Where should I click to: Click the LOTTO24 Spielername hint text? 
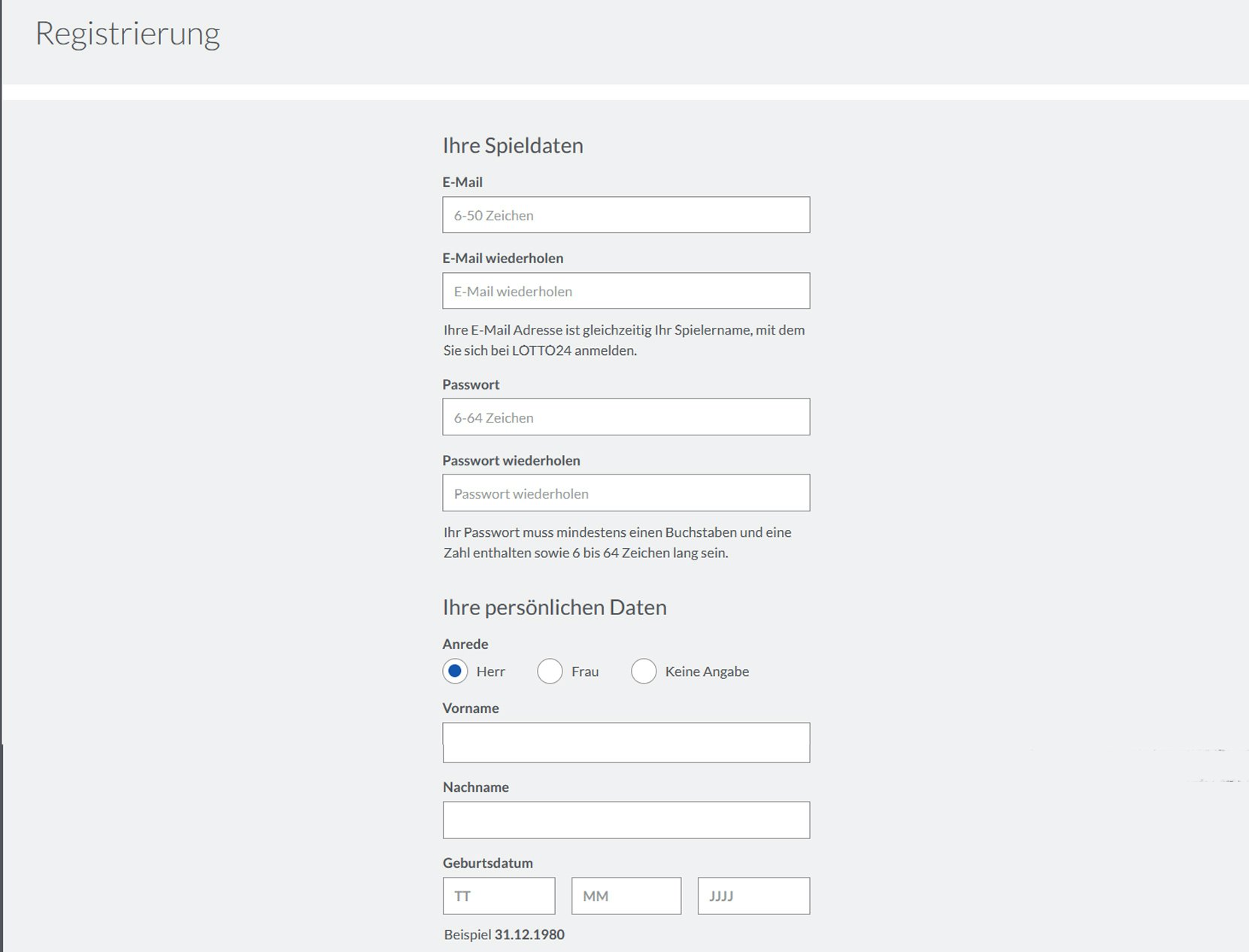623,340
